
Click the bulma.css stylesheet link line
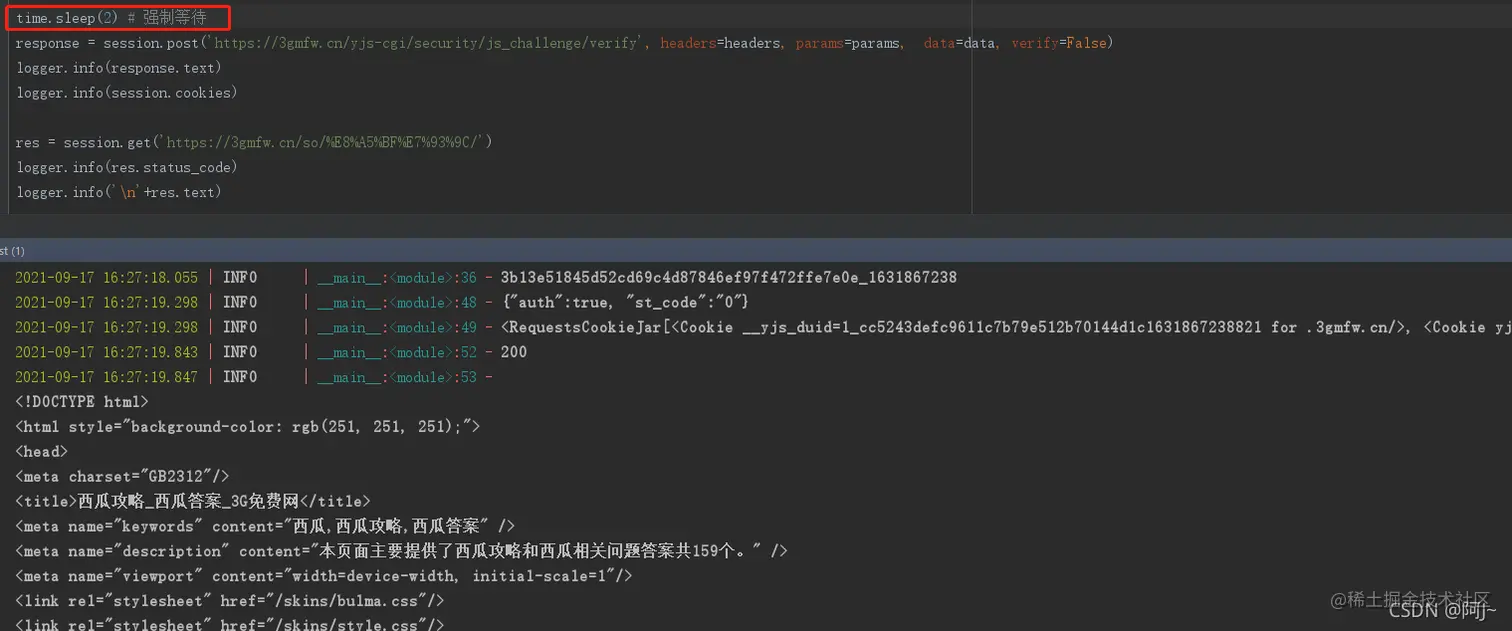click(230, 601)
